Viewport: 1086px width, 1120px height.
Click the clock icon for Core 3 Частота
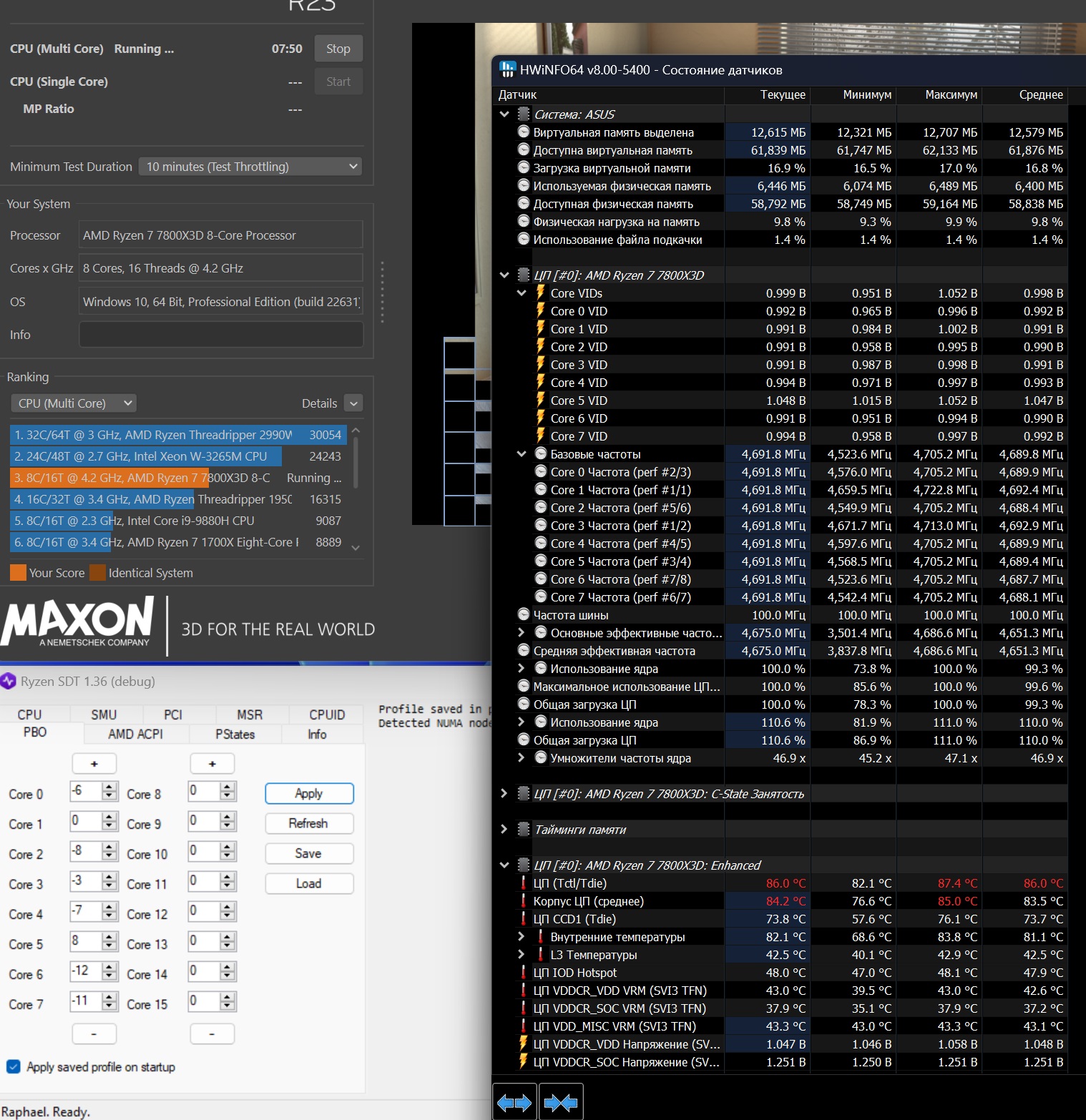point(541,525)
